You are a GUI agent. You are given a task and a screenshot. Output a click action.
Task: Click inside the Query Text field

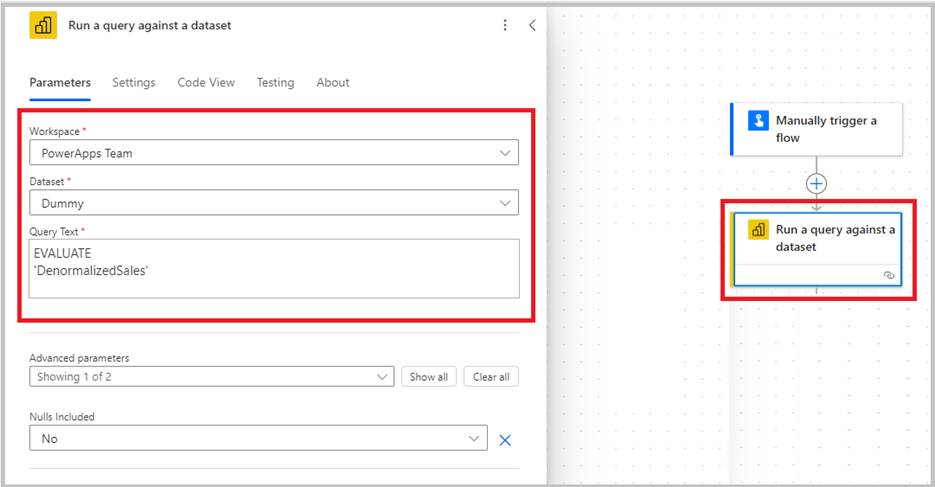pos(274,268)
